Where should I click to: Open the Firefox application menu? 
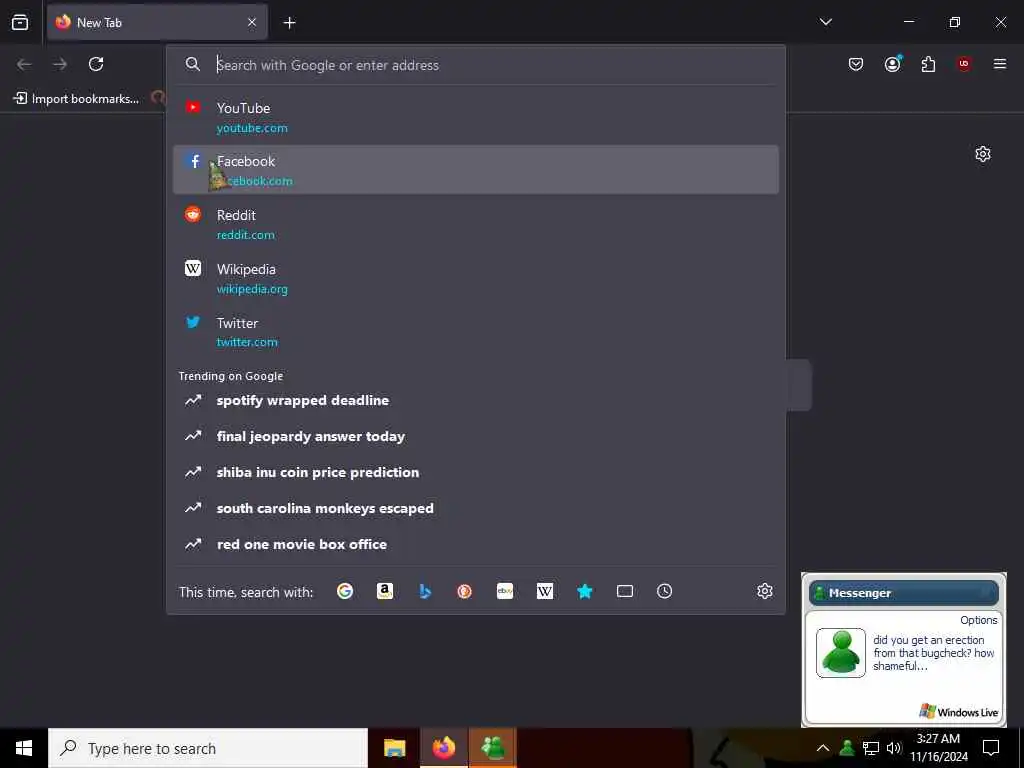click(x=1000, y=64)
